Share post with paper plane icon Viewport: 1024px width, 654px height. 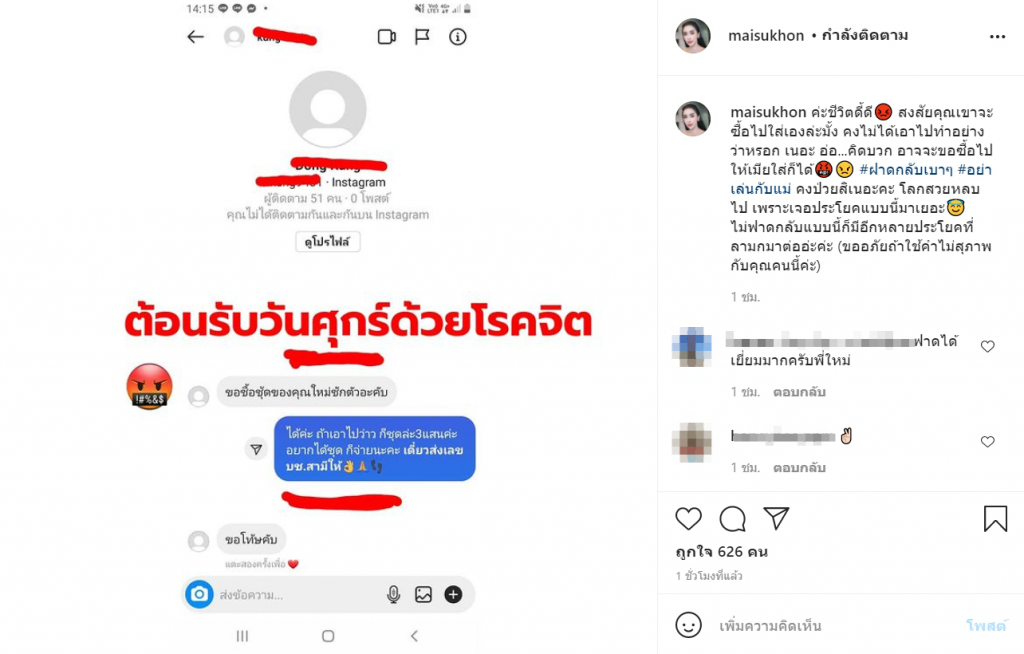click(776, 519)
